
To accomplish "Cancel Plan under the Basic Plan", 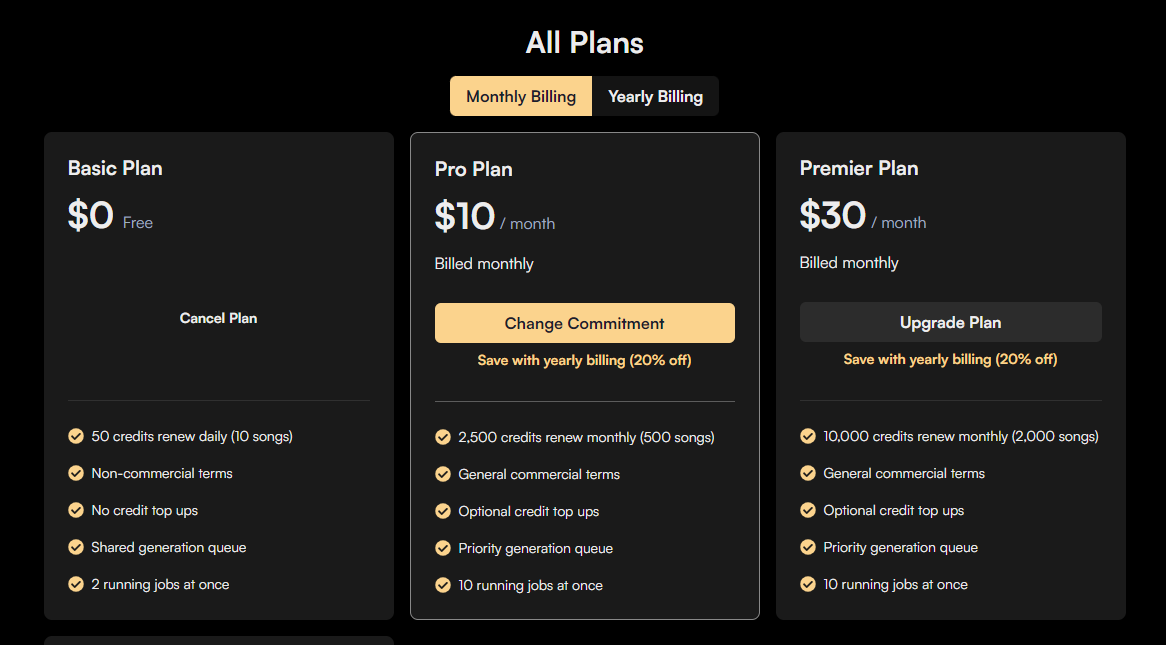I will point(219,318).
